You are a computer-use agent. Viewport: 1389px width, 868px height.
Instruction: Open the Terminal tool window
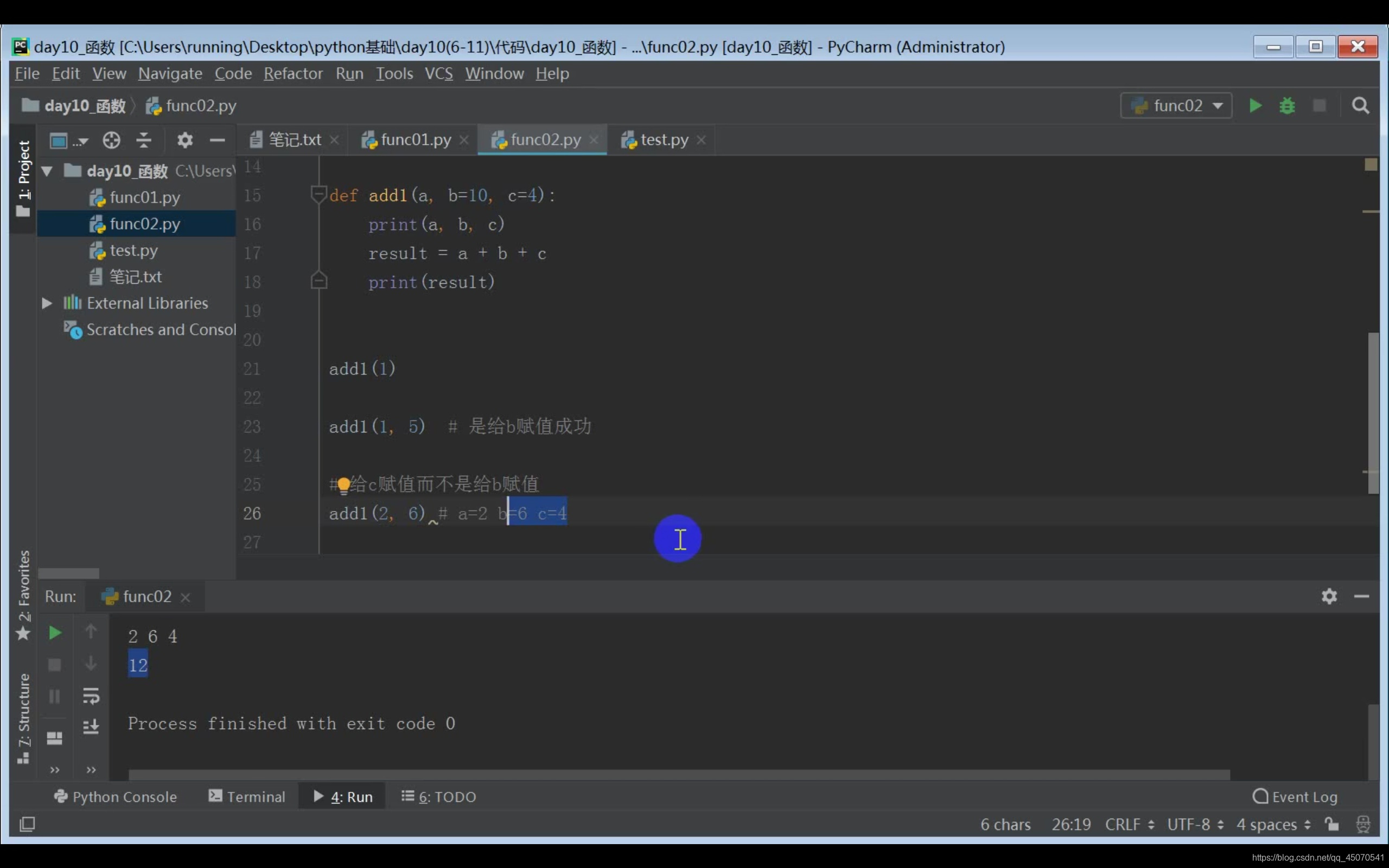pyautogui.click(x=247, y=797)
